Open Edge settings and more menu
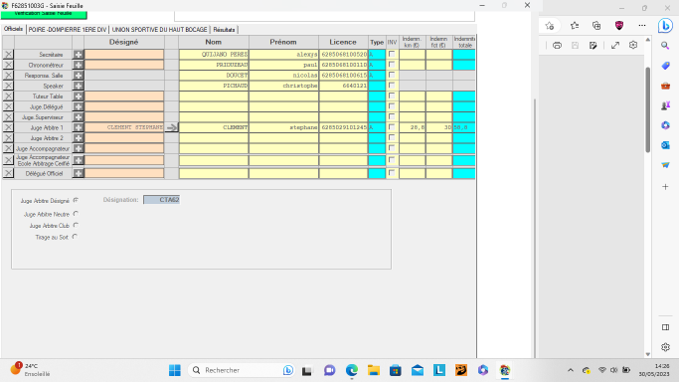679x382 pixels. coord(642,26)
